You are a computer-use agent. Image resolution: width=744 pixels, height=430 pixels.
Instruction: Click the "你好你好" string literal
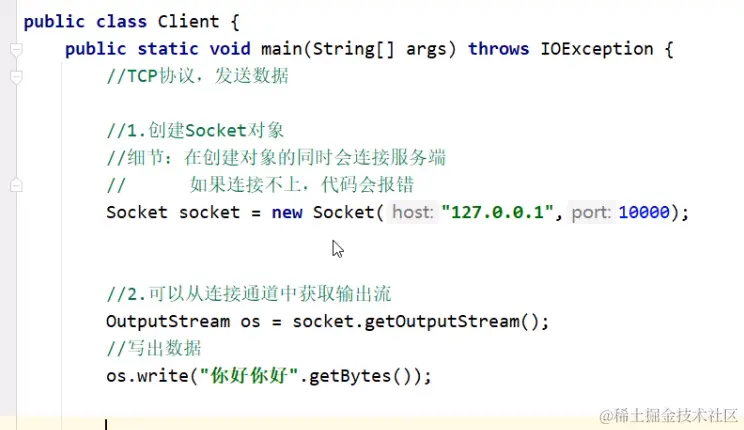[249, 376]
